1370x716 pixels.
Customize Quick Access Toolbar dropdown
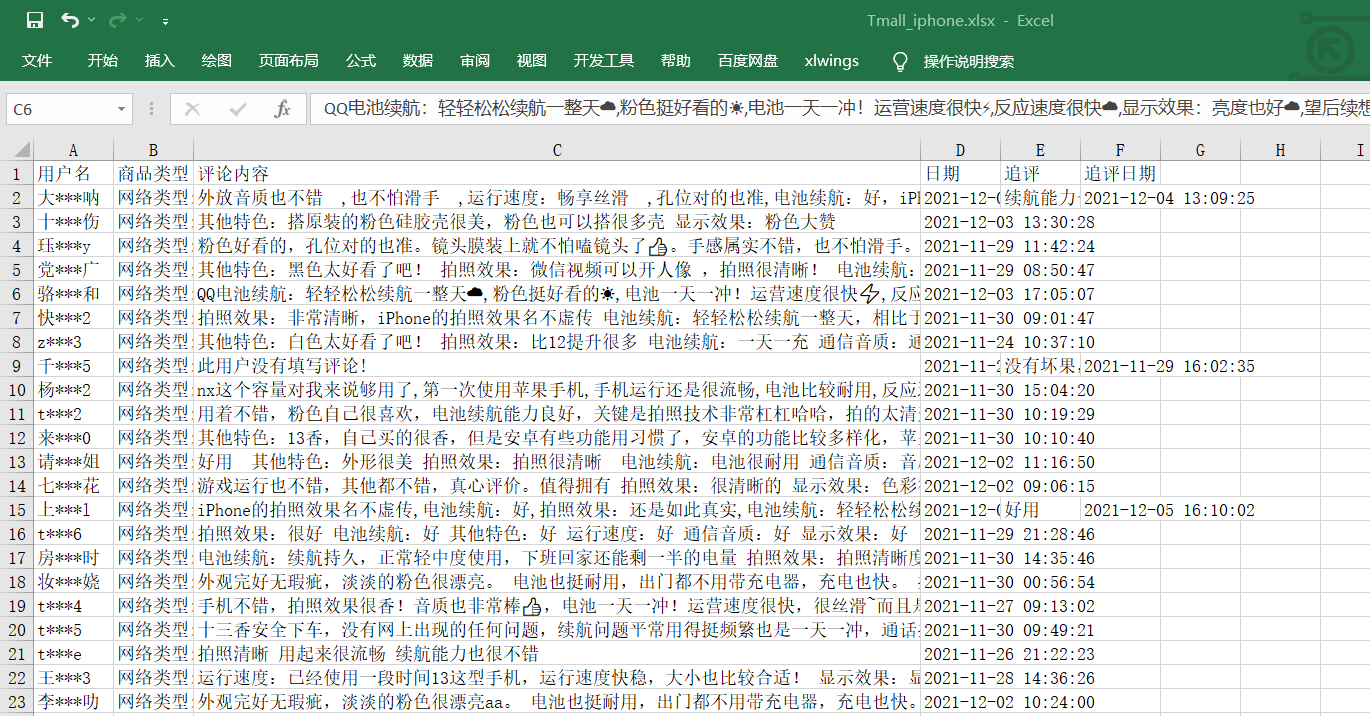165,21
